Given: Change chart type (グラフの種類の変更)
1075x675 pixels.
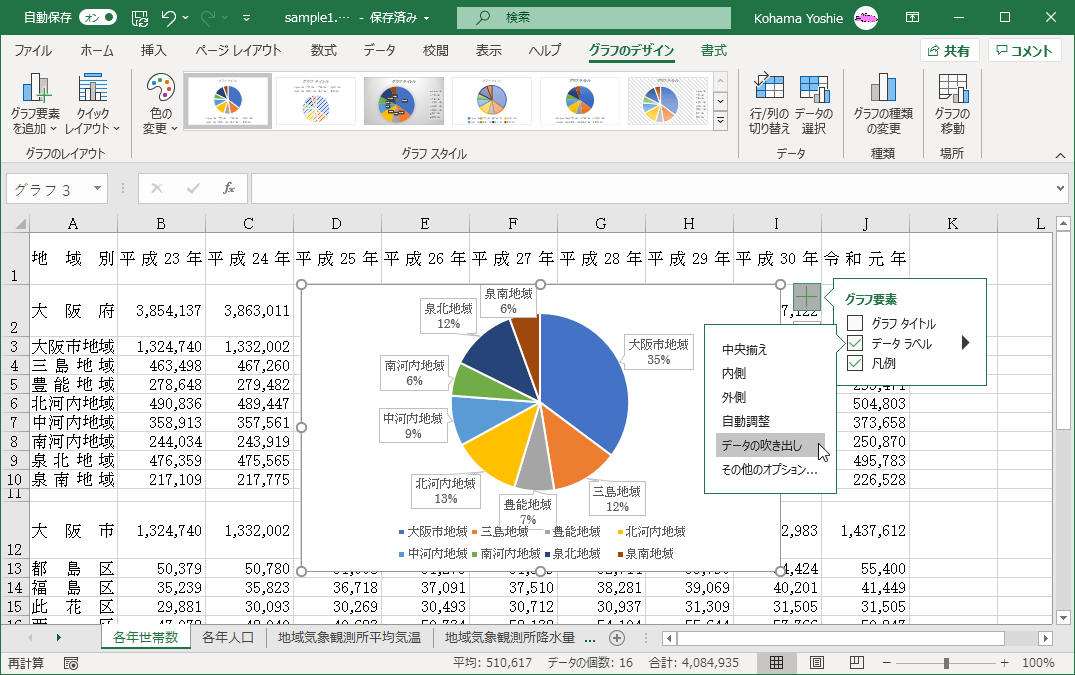Looking at the screenshot, I should (883, 104).
